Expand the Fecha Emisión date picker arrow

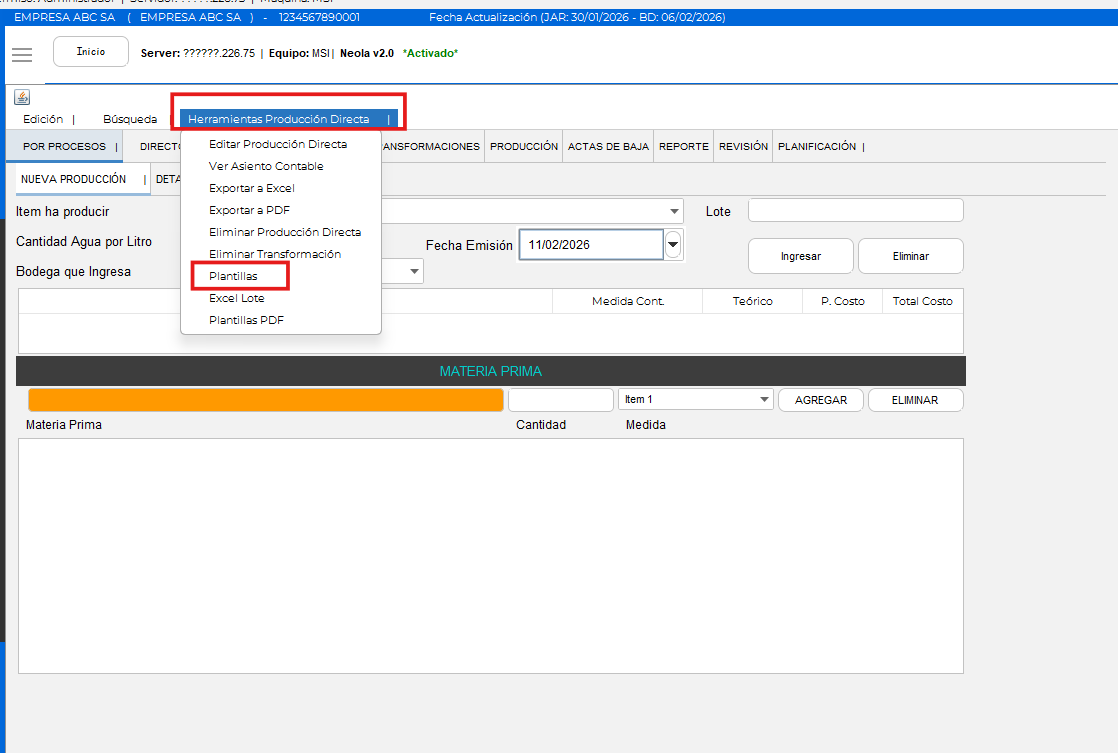(674, 244)
